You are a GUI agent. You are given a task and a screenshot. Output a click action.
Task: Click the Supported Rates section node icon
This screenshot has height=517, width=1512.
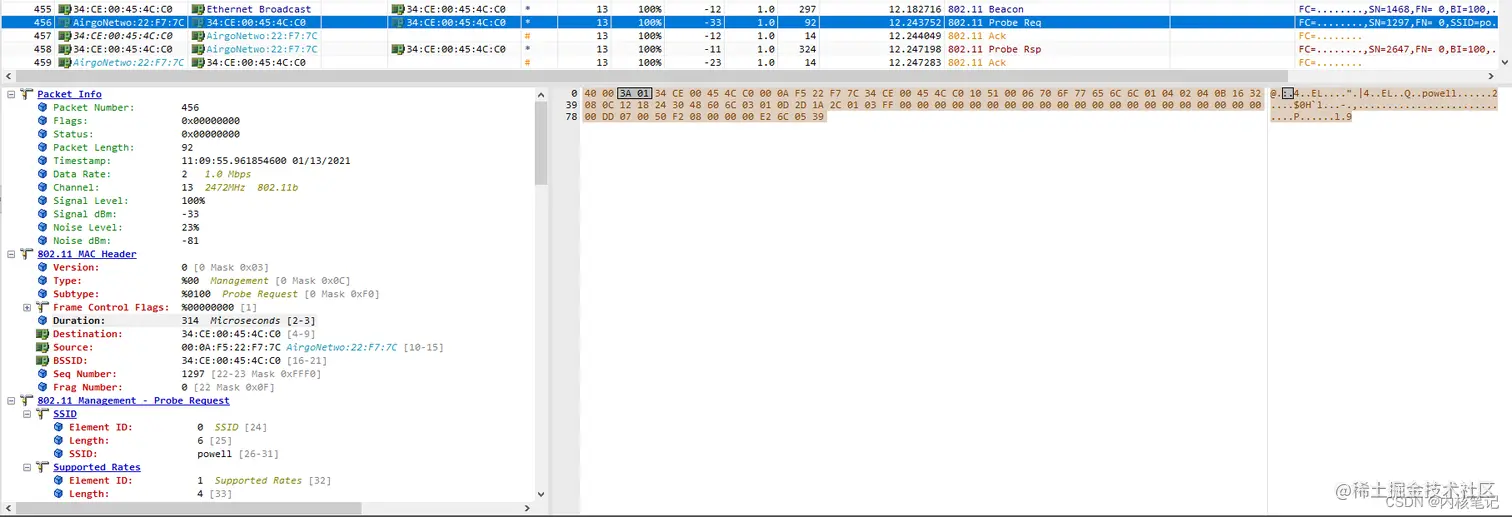pyautogui.click(x=43, y=467)
